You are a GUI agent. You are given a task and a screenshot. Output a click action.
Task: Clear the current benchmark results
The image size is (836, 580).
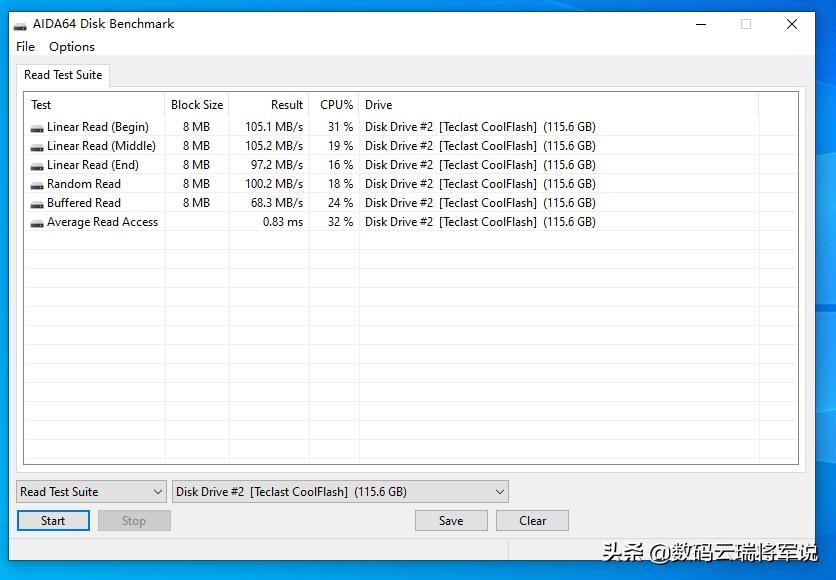pyautogui.click(x=532, y=520)
